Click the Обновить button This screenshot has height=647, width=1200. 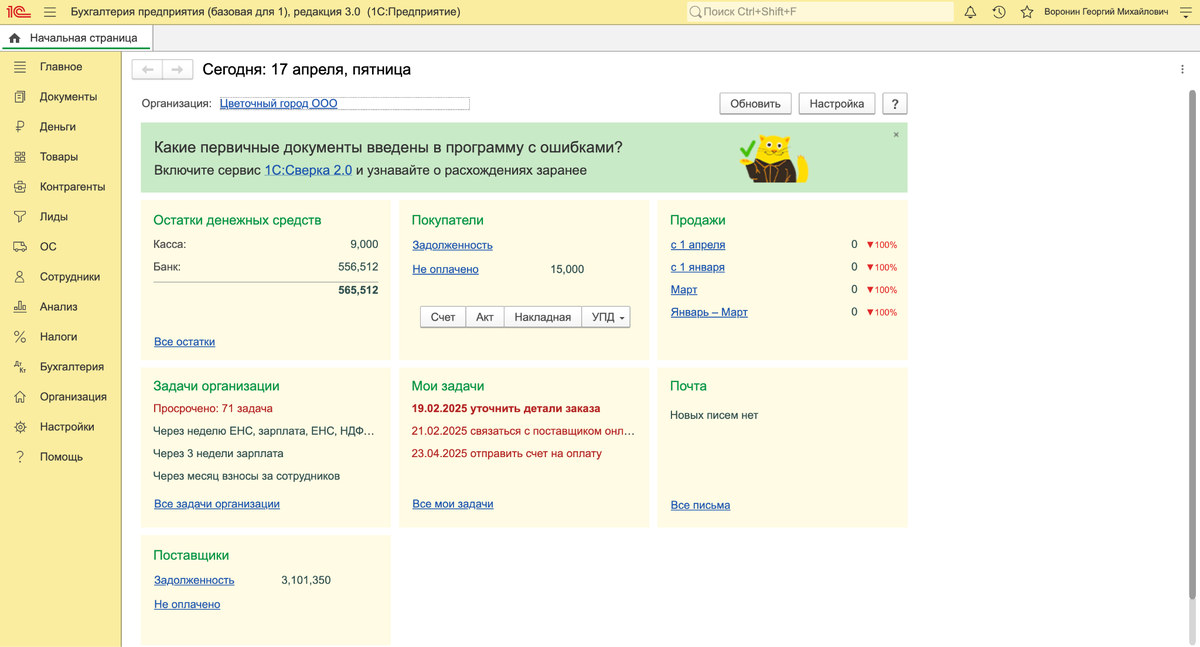(x=756, y=104)
